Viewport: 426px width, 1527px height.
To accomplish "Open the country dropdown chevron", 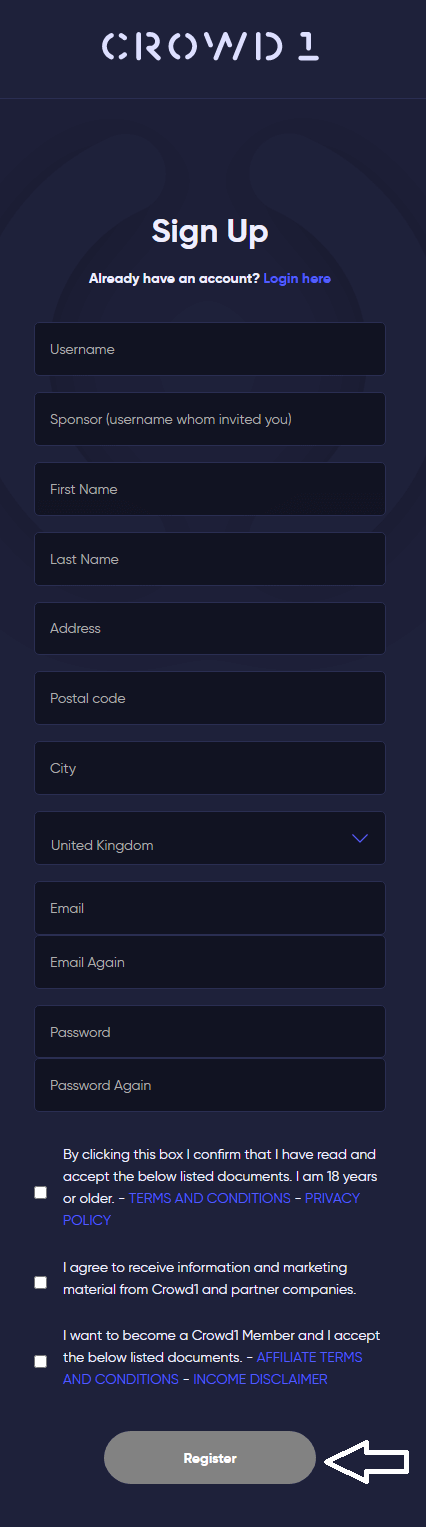I will pos(360,838).
